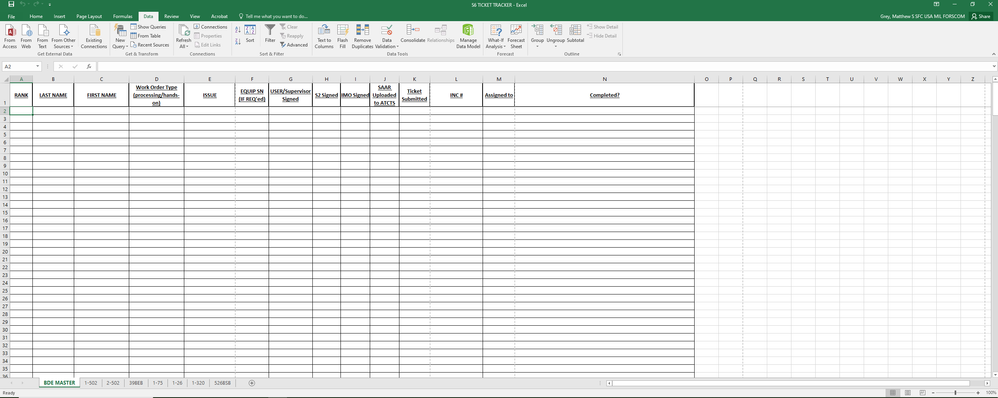
Task: Click the Select All corner button
Action: click(x=5, y=79)
